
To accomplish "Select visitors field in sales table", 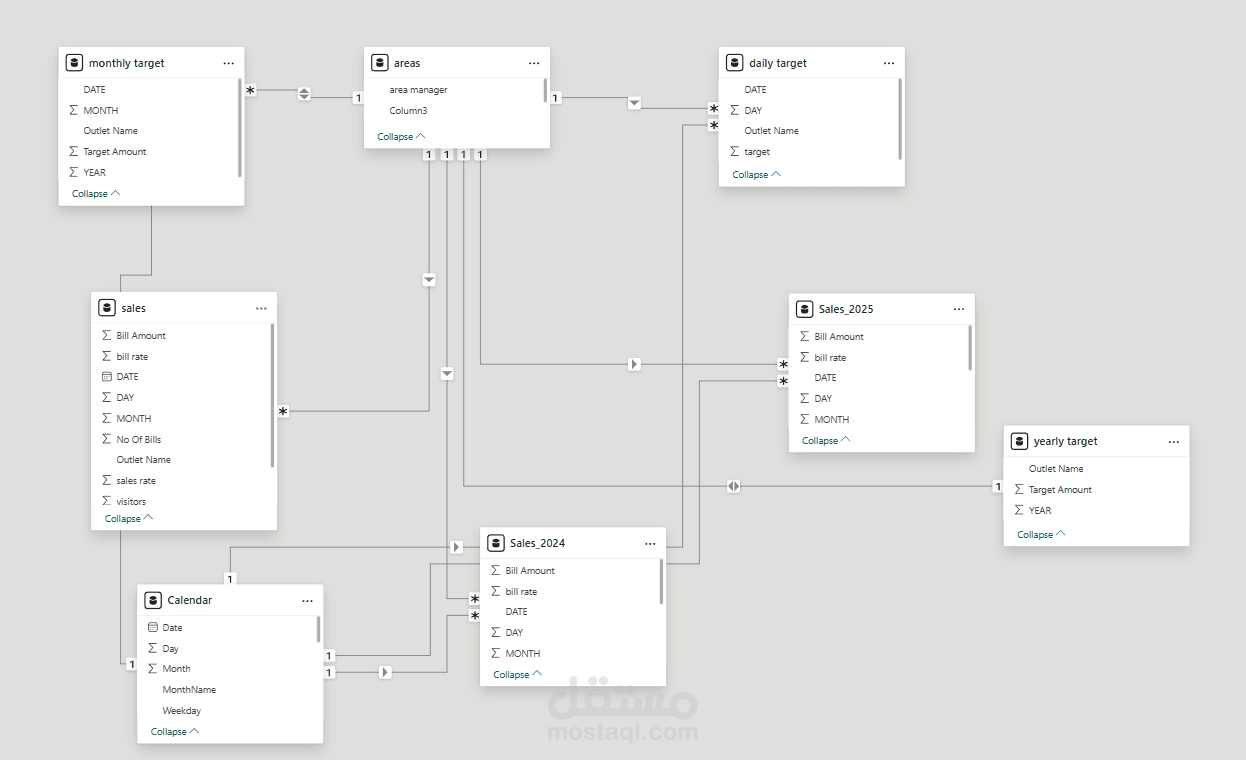I will [x=131, y=501].
